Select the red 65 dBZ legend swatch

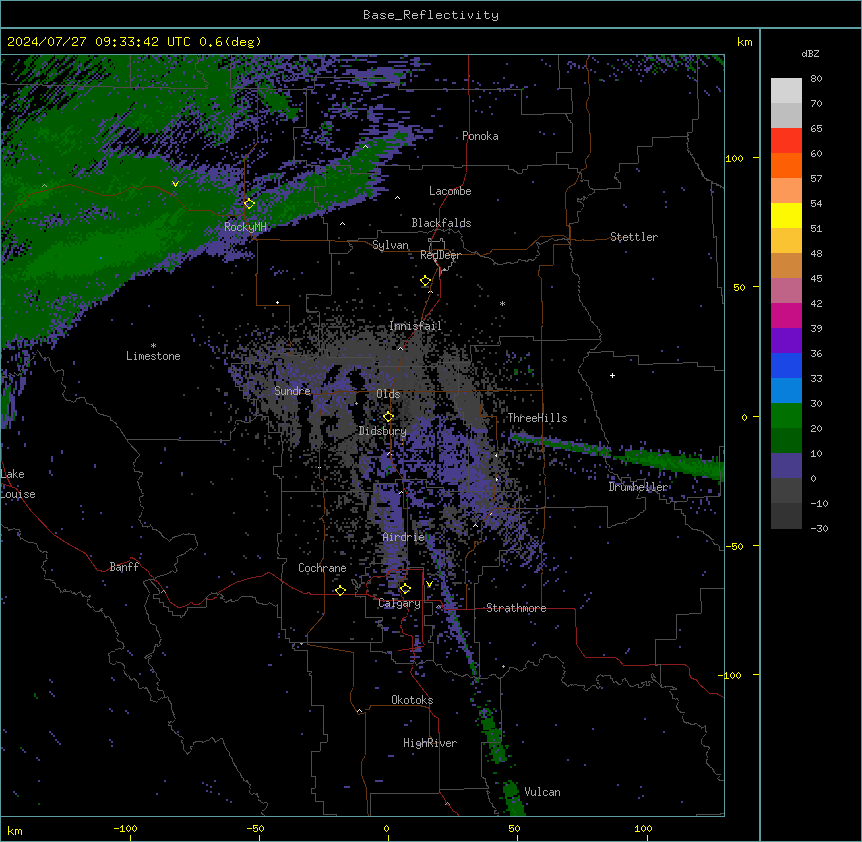pyautogui.click(x=786, y=140)
